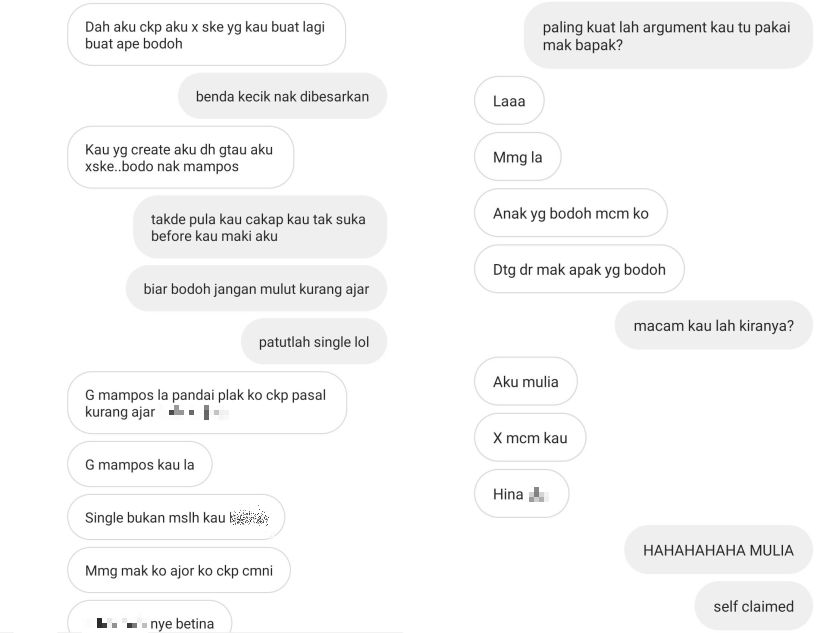Click the pixelated emoji after 'kurang ajar'
Image resolution: width=830 pixels, height=633 pixels.
pos(199,412)
